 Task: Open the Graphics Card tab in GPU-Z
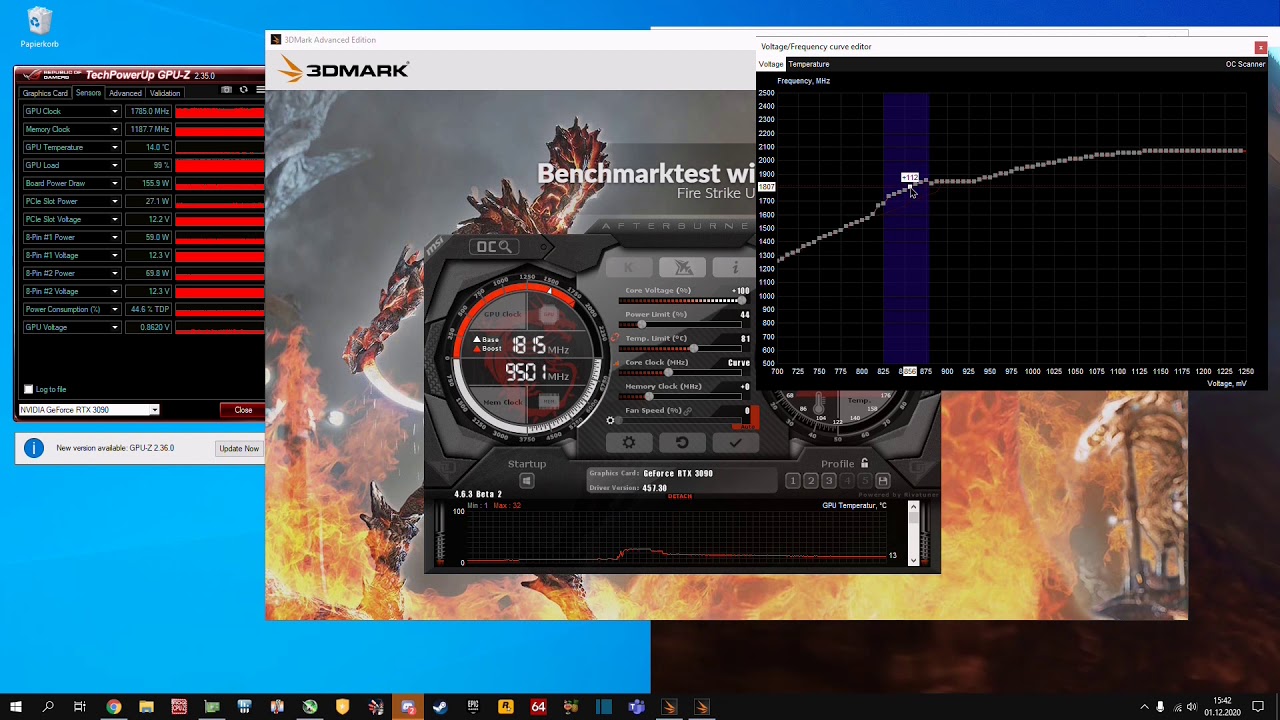point(46,93)
